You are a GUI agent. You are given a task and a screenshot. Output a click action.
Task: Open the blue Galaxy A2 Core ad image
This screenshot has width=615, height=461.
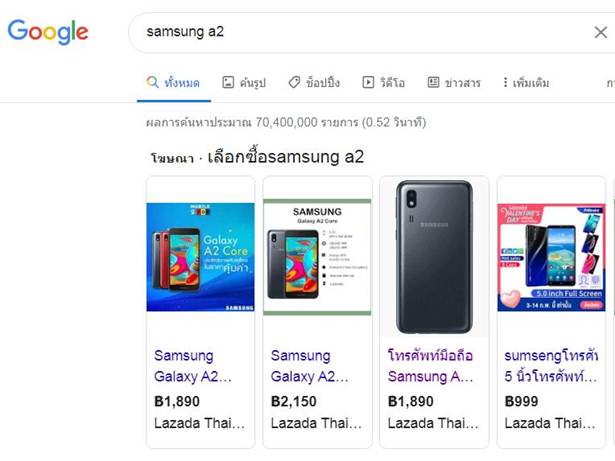coord(200,257)
